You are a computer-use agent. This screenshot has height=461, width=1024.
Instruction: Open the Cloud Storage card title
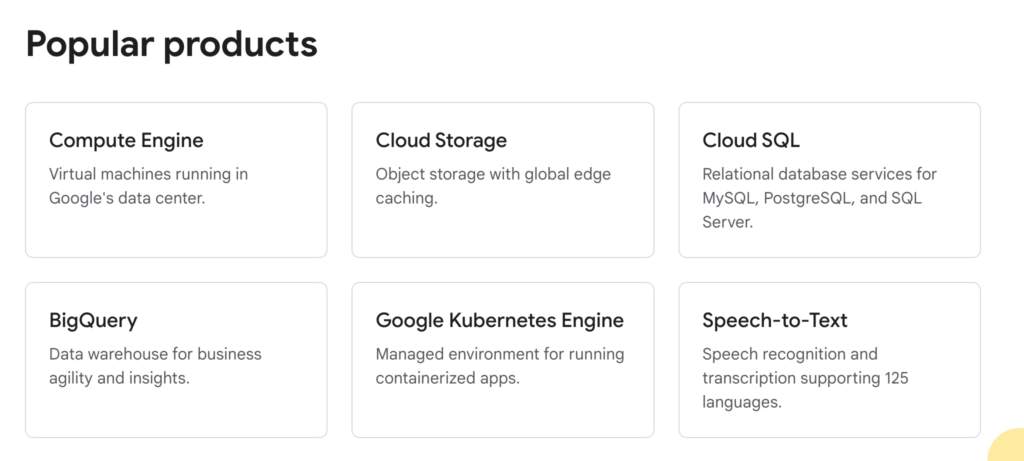[x=441, y=140]
